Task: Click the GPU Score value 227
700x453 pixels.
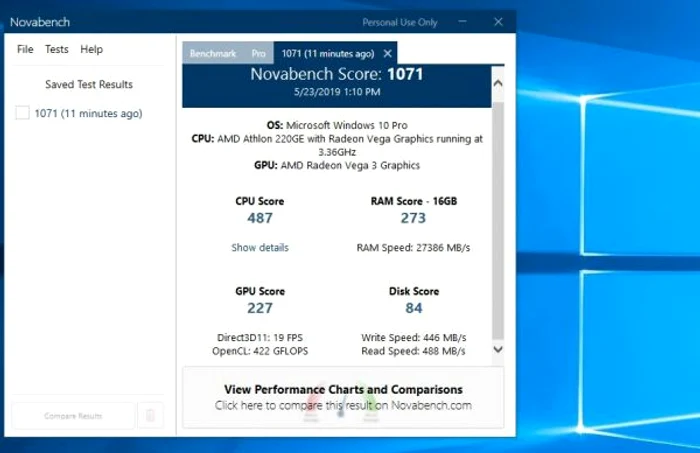Action: [260, 308]
